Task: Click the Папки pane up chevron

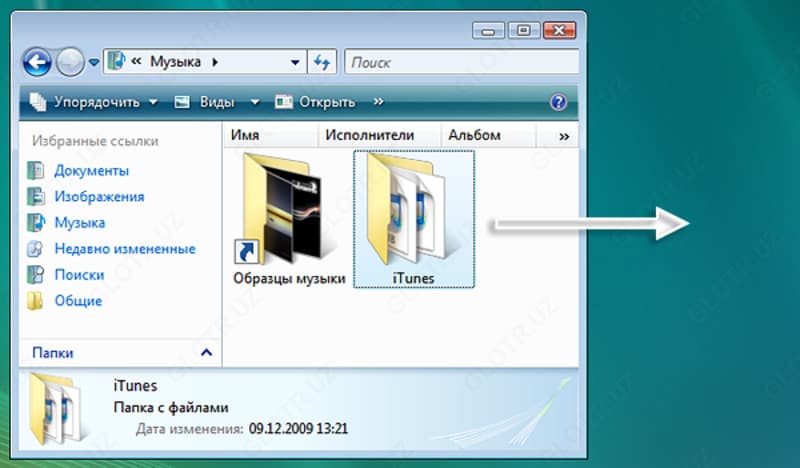Action: tap(206, 352)
